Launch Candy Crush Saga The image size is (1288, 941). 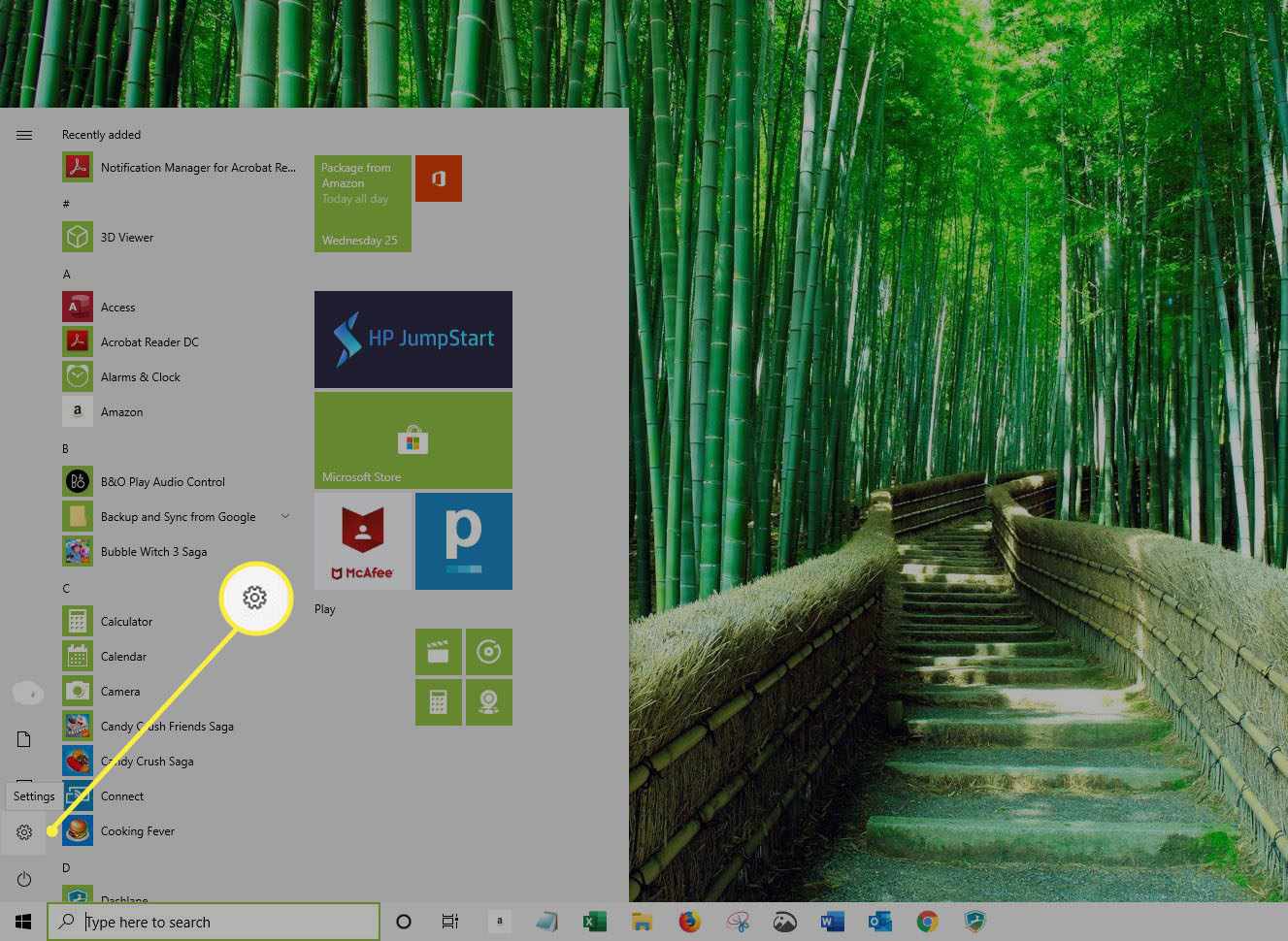(x=180, y=761)
